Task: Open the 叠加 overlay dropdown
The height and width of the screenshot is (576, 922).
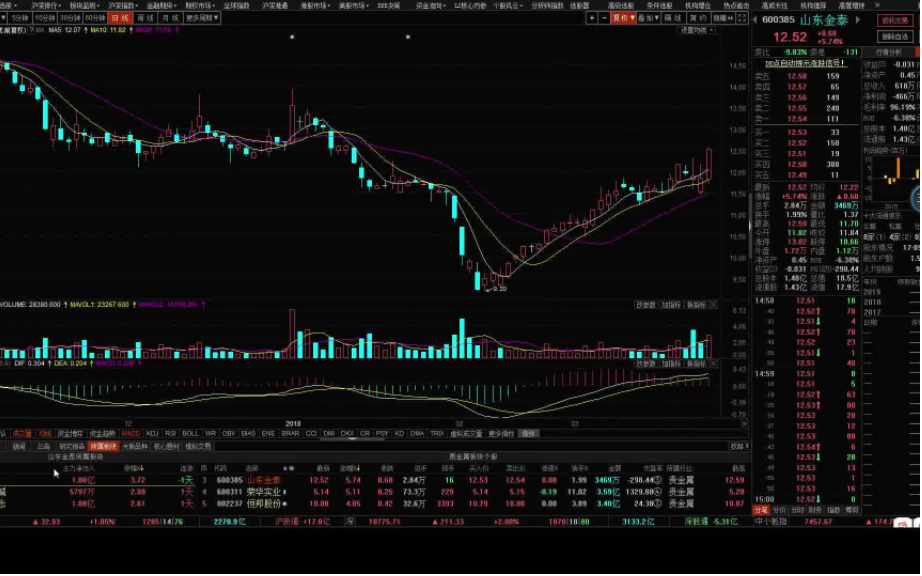Action: tap(649, 18)
